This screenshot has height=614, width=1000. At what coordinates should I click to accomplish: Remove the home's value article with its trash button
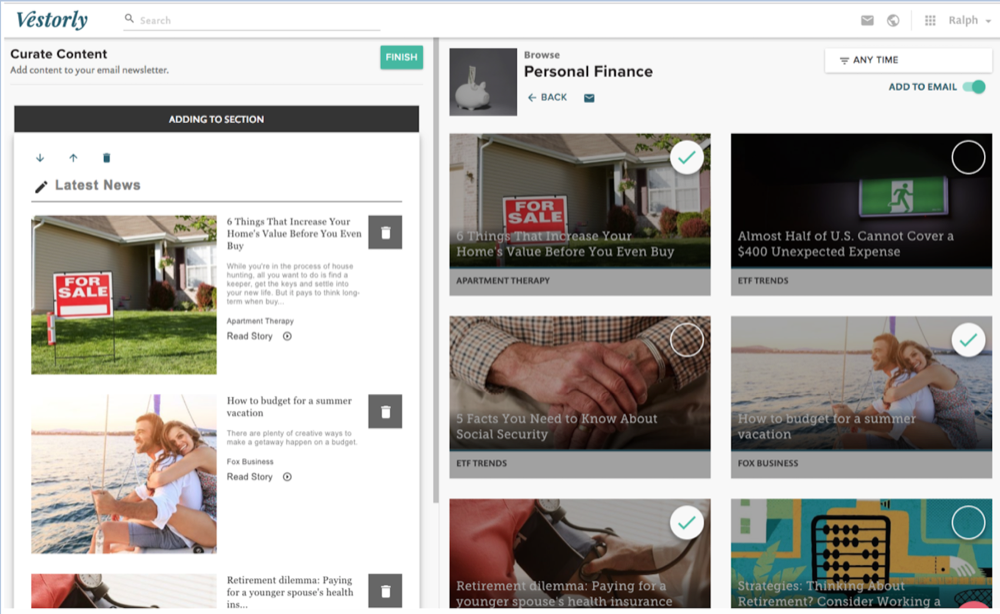click(385, 232)
